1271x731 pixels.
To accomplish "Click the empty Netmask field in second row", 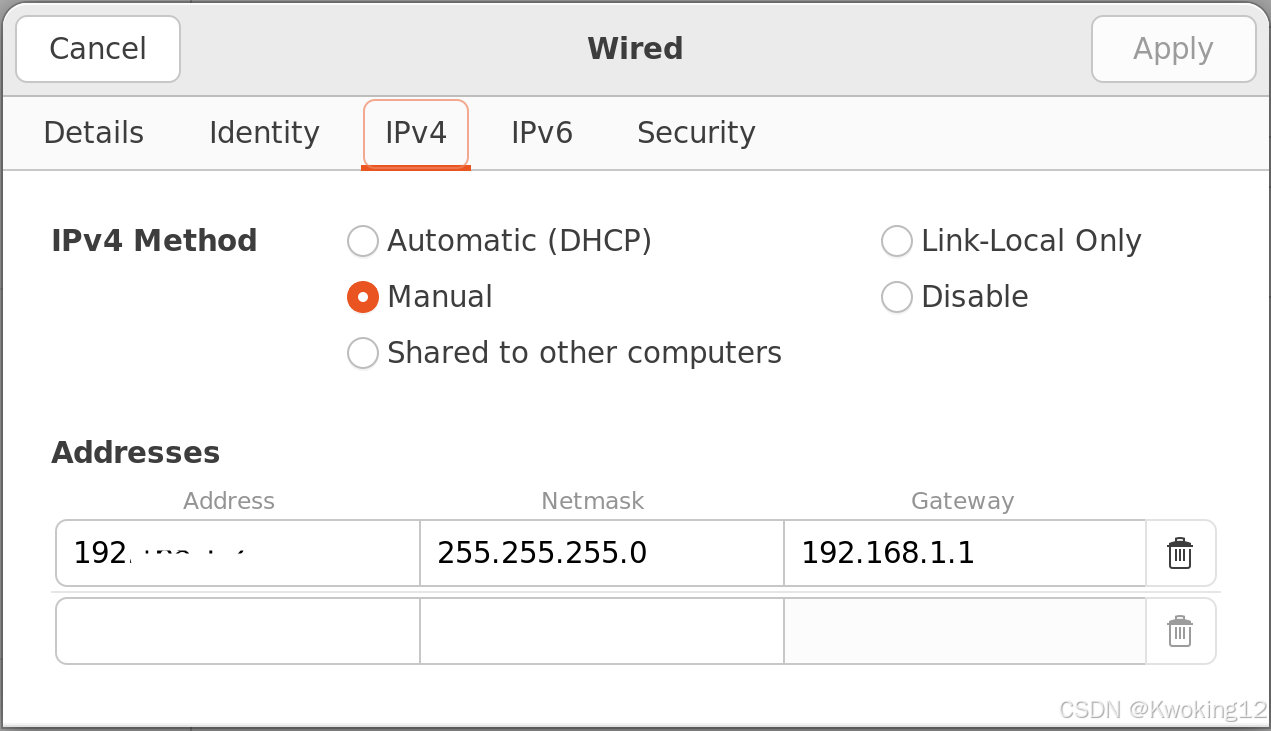I will pyautogui.click(x=602, y=631).
